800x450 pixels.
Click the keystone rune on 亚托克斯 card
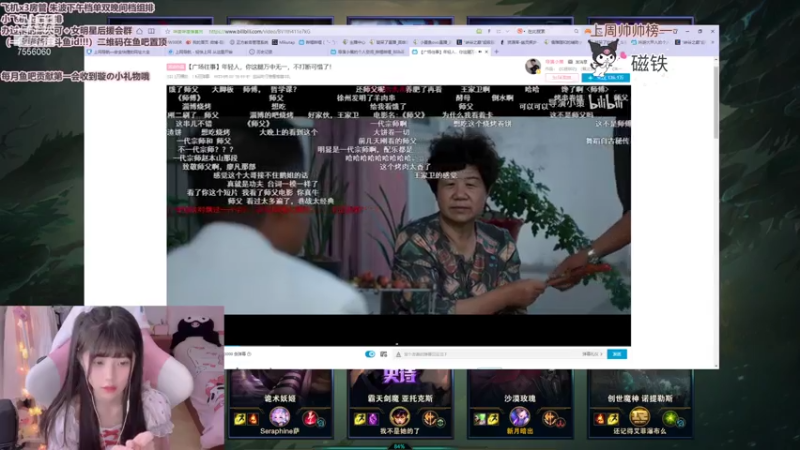[429, 418]
